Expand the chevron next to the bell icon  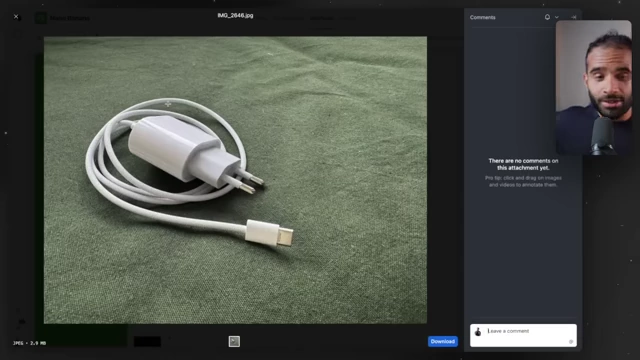(557, 17)
